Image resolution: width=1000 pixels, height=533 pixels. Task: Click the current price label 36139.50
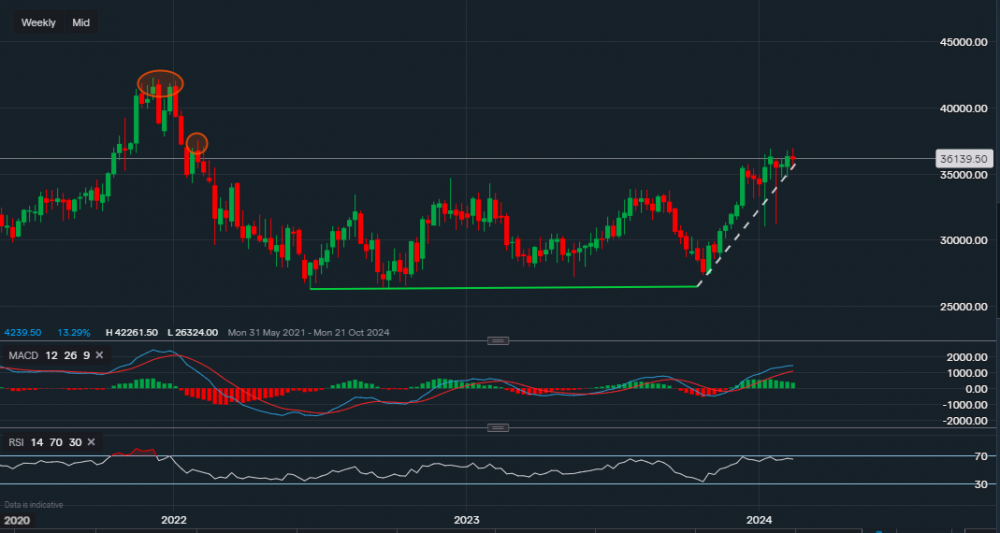coord(964,159)
